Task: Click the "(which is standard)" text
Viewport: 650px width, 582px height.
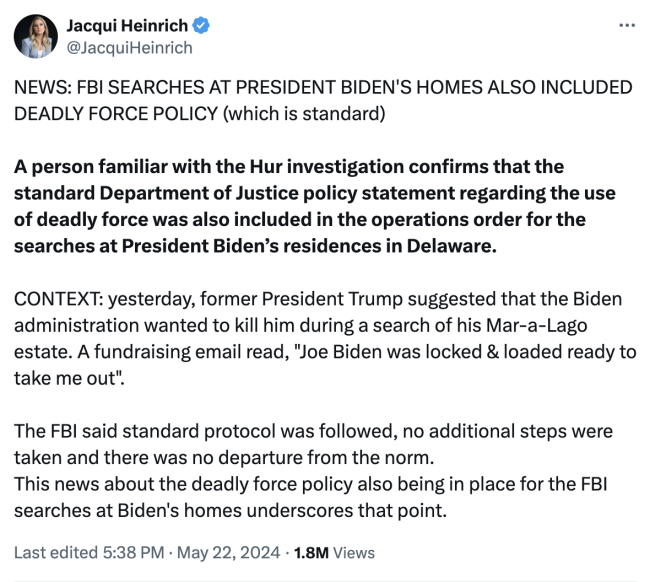Action: (x=303, y=113)
